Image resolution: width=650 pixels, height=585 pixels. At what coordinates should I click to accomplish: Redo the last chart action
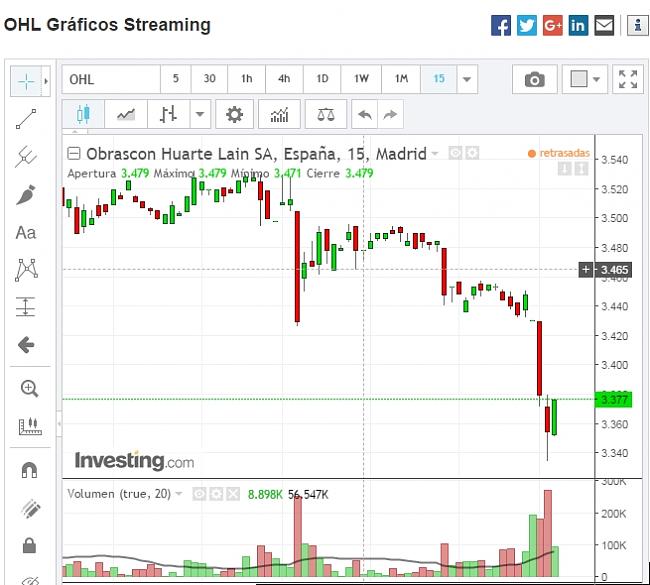tap(390, 114)
